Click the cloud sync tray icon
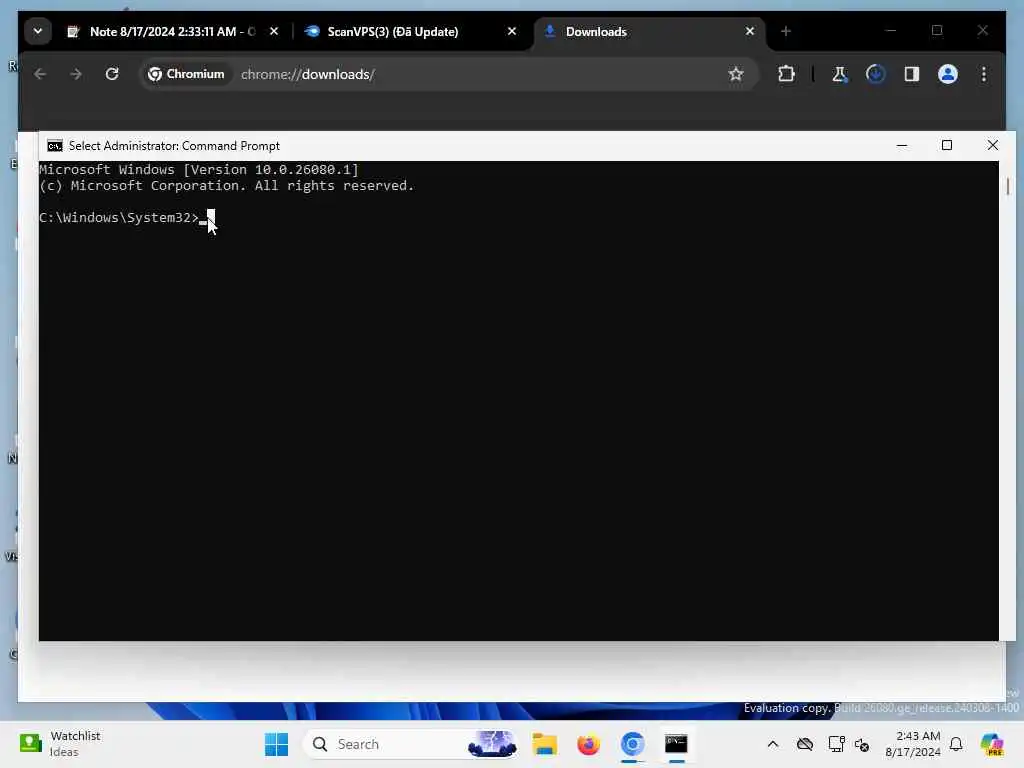Image resolution: width=1024 pixels, height=768 pixels. (805, 744)
